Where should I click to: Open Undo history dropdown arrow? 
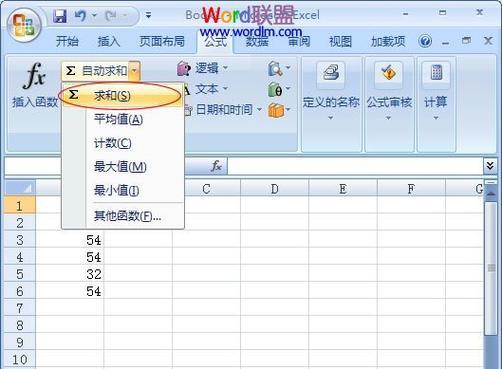94,15
